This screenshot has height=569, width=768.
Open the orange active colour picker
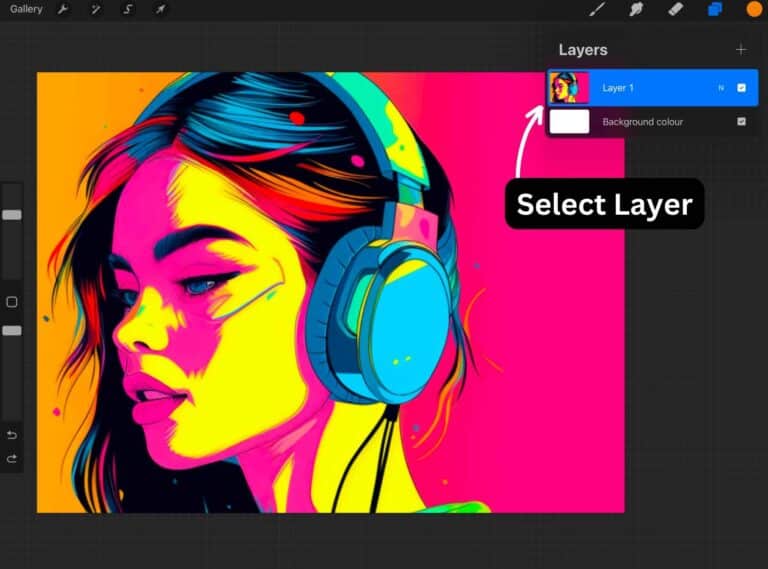(754, 9)
